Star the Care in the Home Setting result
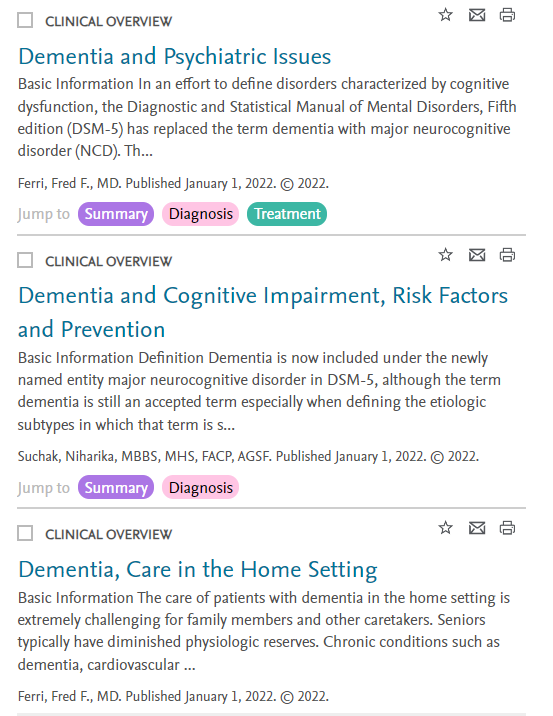Image resolution: width=553 pixels, height=716 pixels. tap(445, 528)
